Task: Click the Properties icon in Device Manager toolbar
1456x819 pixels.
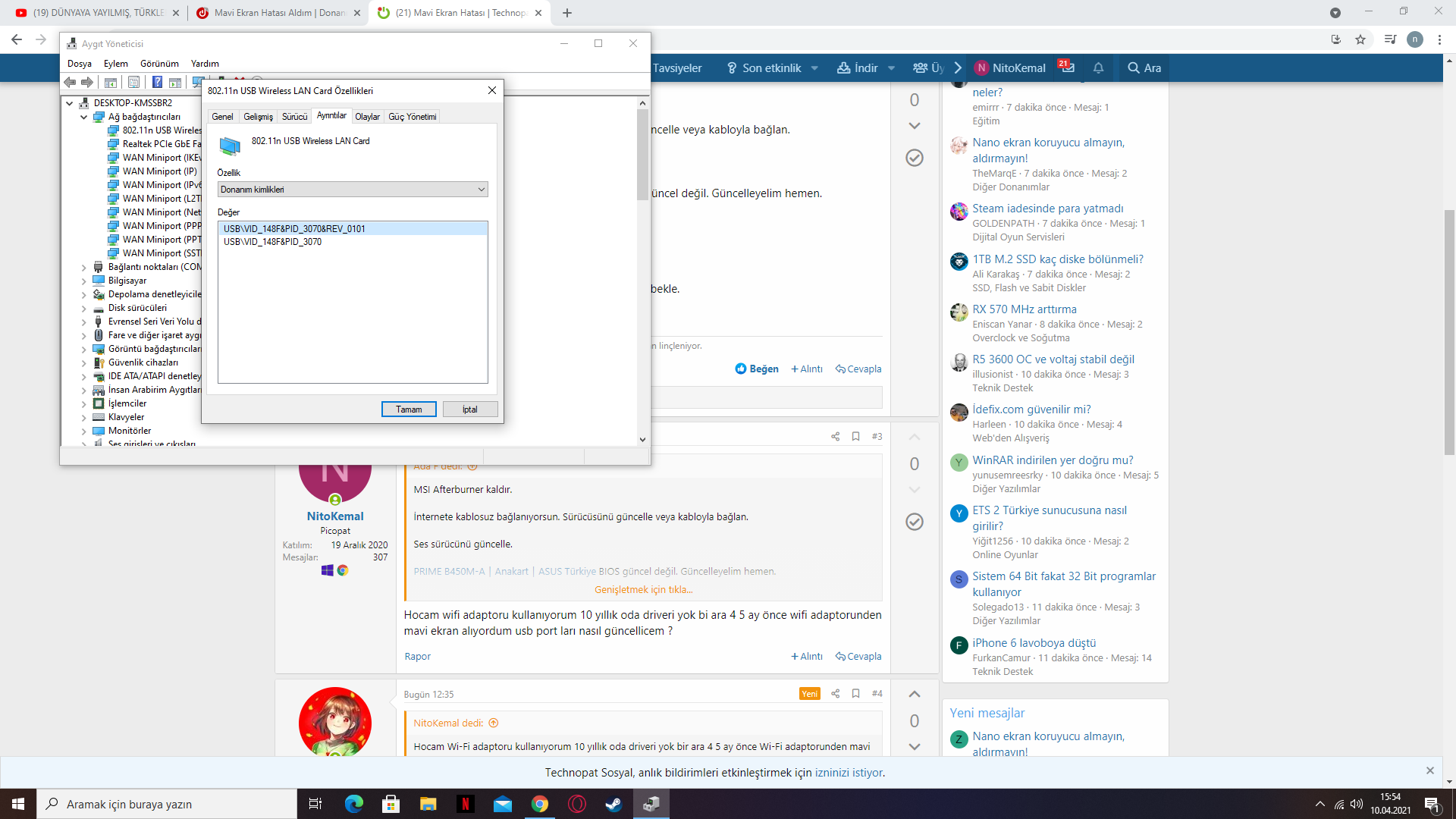Action: tap(133, 82)
